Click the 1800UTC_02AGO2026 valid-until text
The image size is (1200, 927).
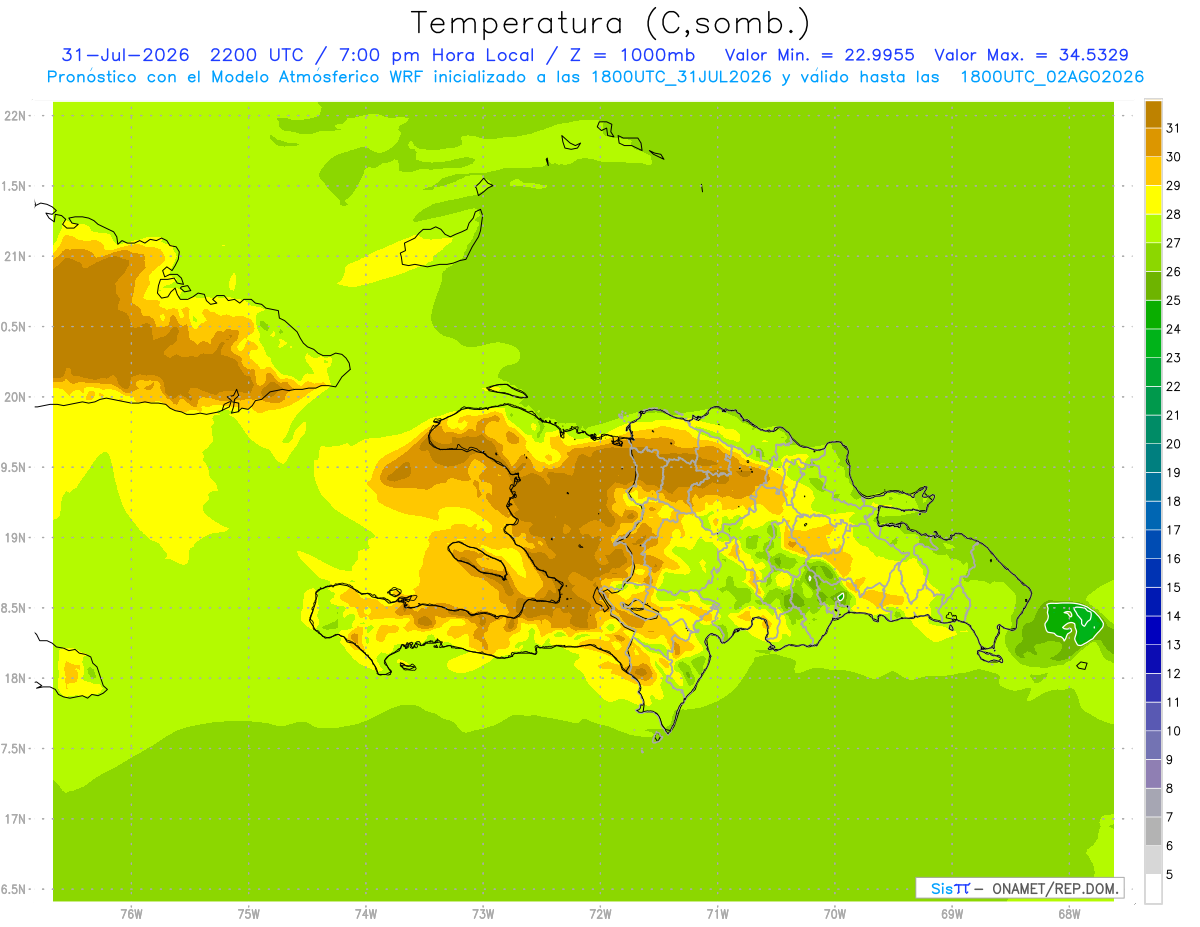pyautogui.click(x=1052, y=77)
